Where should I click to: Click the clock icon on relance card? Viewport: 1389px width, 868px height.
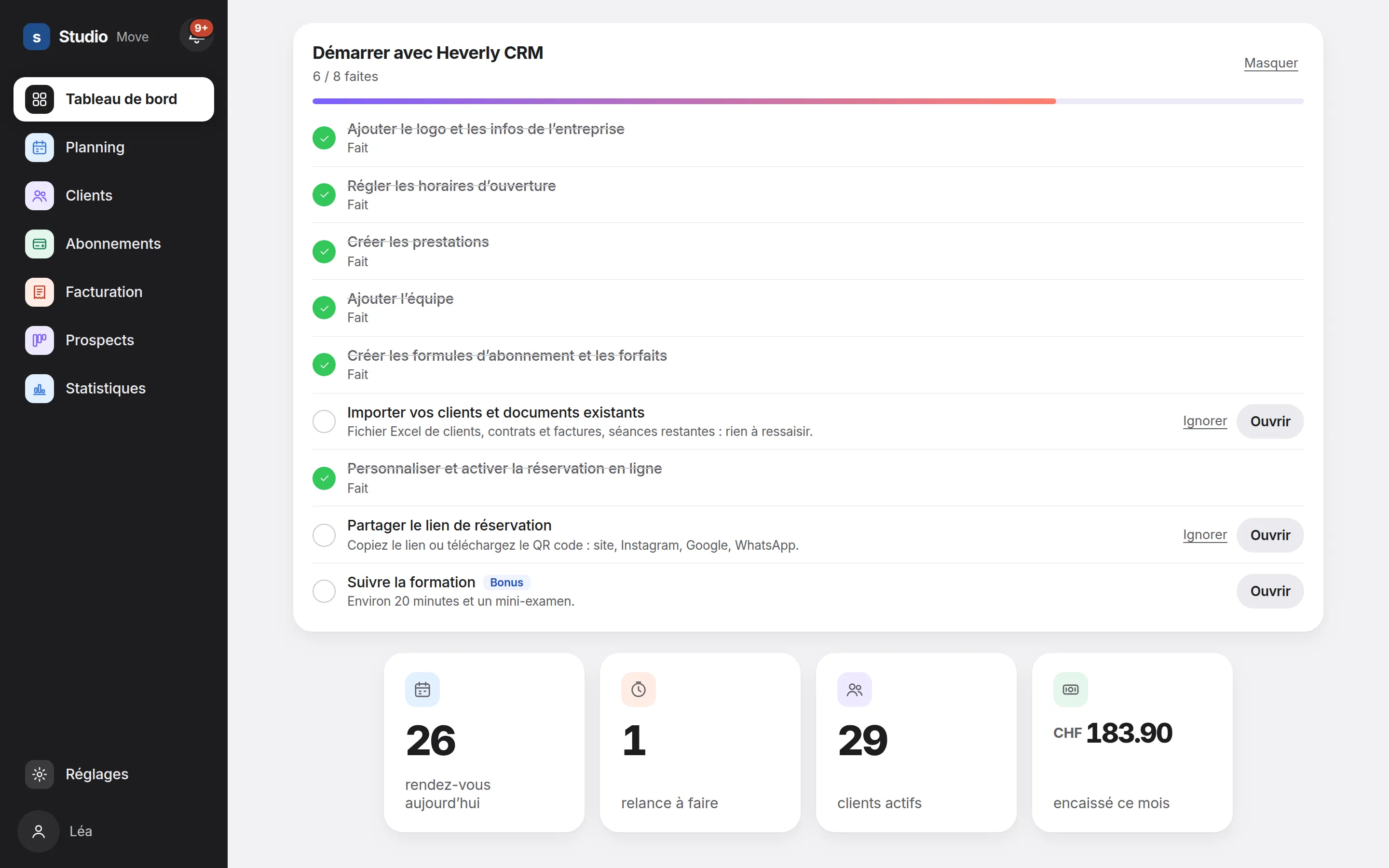(638, 690)
